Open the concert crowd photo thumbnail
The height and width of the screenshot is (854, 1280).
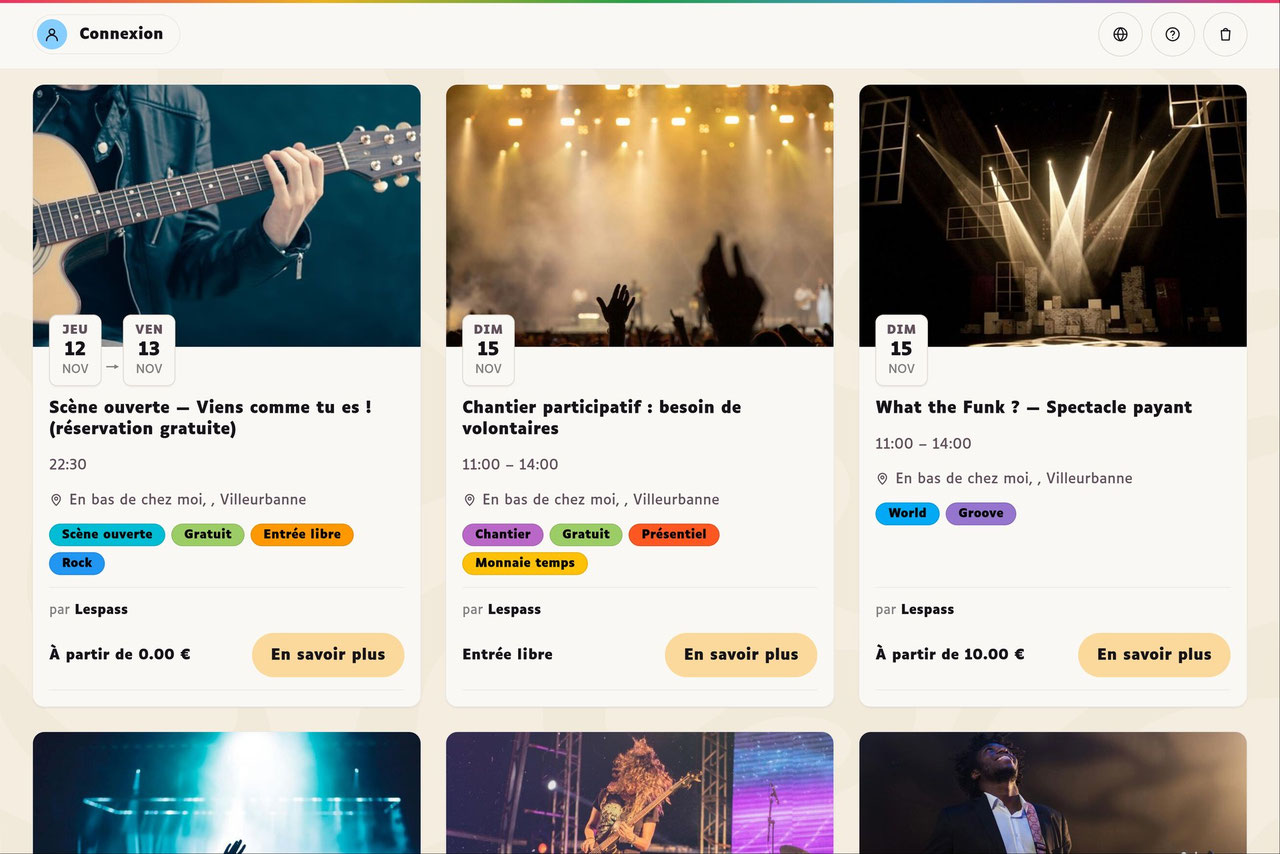[x=640, y=216]
